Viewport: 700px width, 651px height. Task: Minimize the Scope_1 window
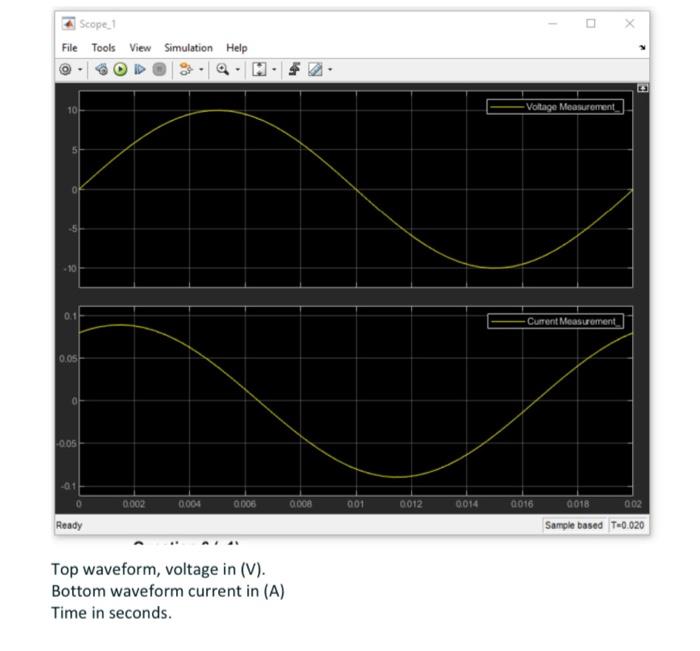[553, 24]
